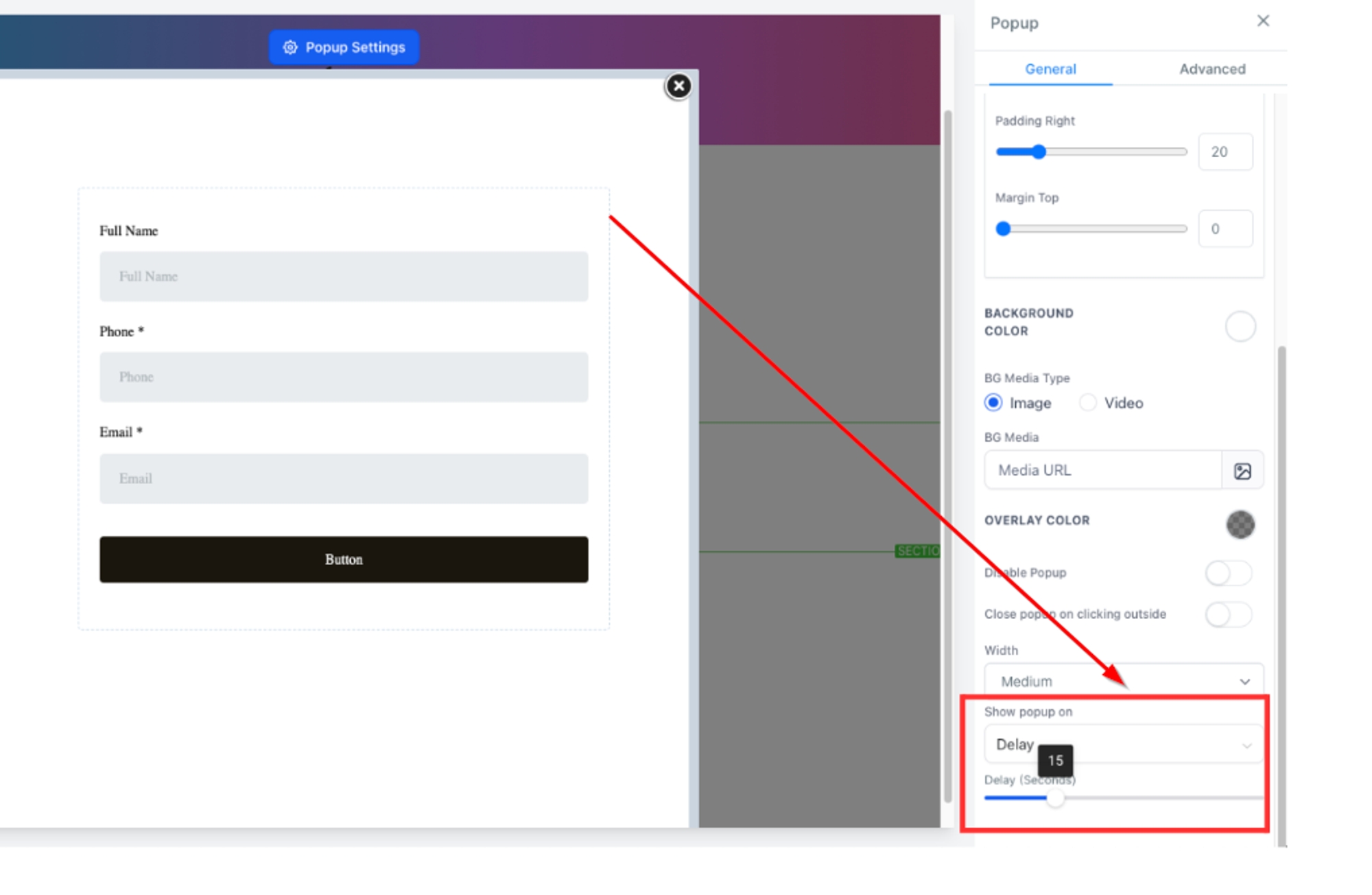Switch to the General tab
The width and height of the screenshot is (1372, 895).
tap(1050, 69)
